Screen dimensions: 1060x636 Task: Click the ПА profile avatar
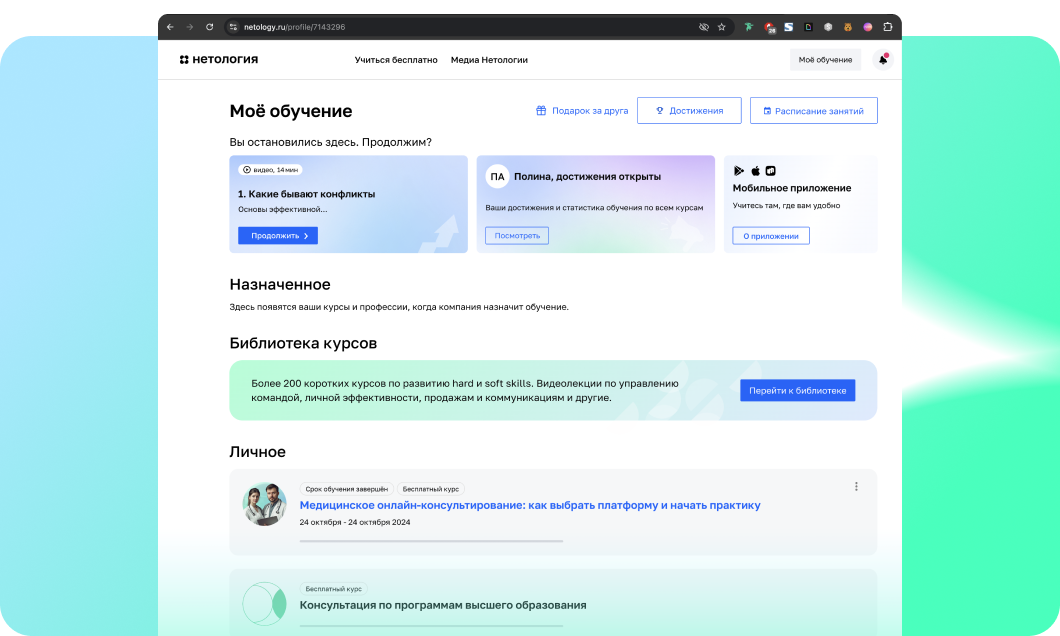point(497,177)
